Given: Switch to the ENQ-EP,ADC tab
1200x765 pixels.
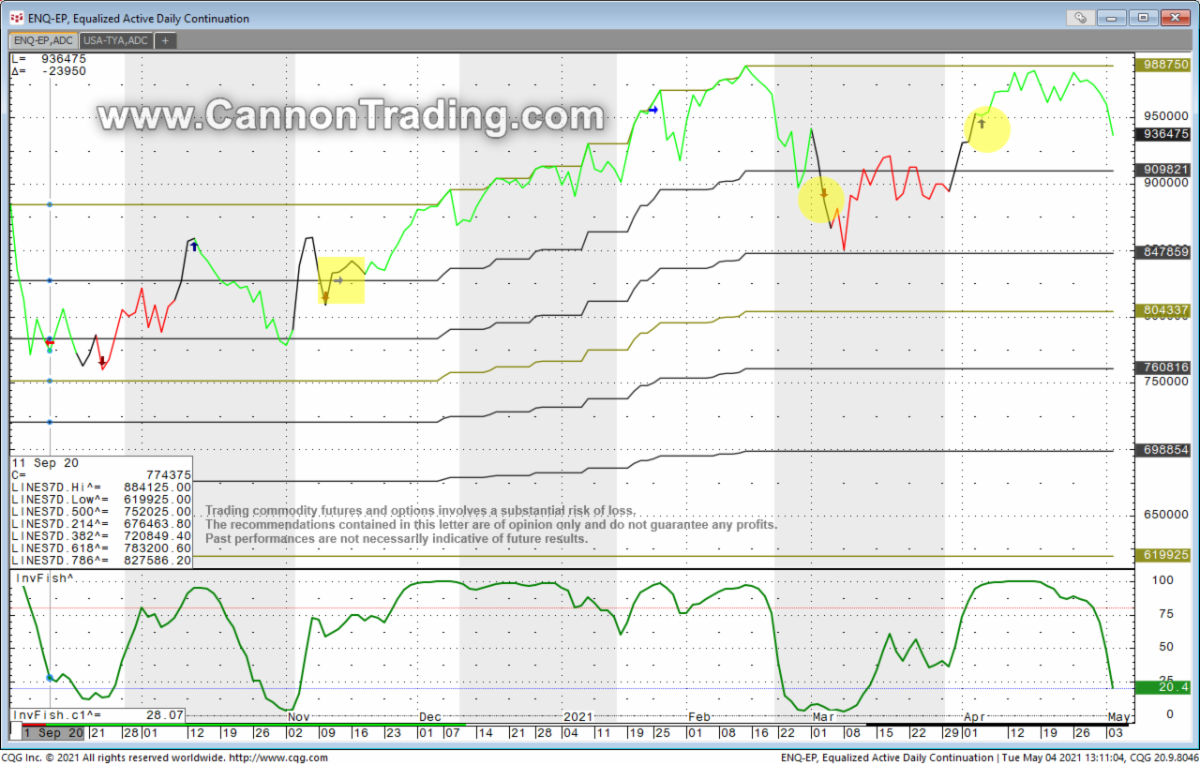Looking at the screenshot, I should pyautogui.click(x=43, y=41).
